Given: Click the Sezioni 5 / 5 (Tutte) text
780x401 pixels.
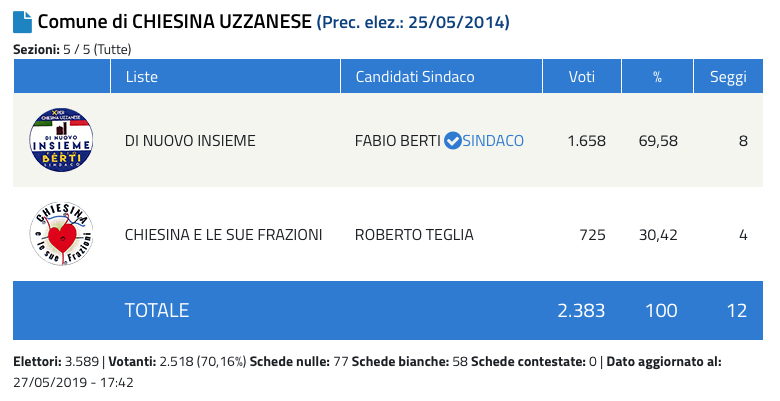Looking at the screenshot, I should 72,50.
